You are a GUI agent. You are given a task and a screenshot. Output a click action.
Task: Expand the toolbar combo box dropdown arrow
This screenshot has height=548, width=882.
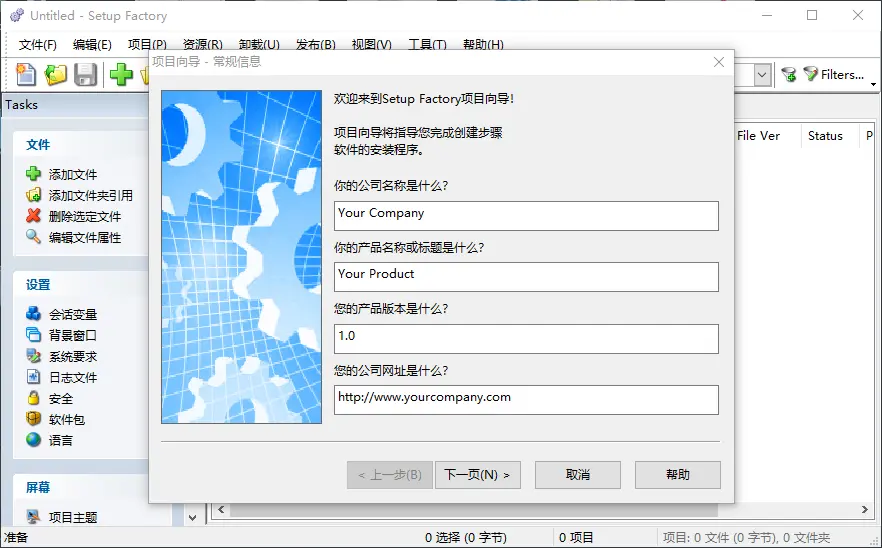pyautogui.click(x=762, y=75)
